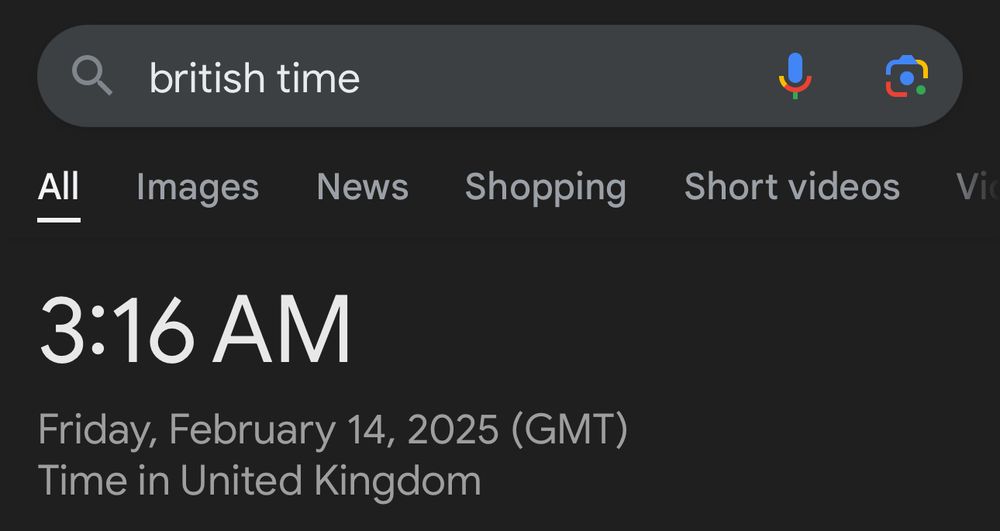1000x531 pixels.
Task: Focus the search field containing 'british time'
Action: tap(499, 76)
